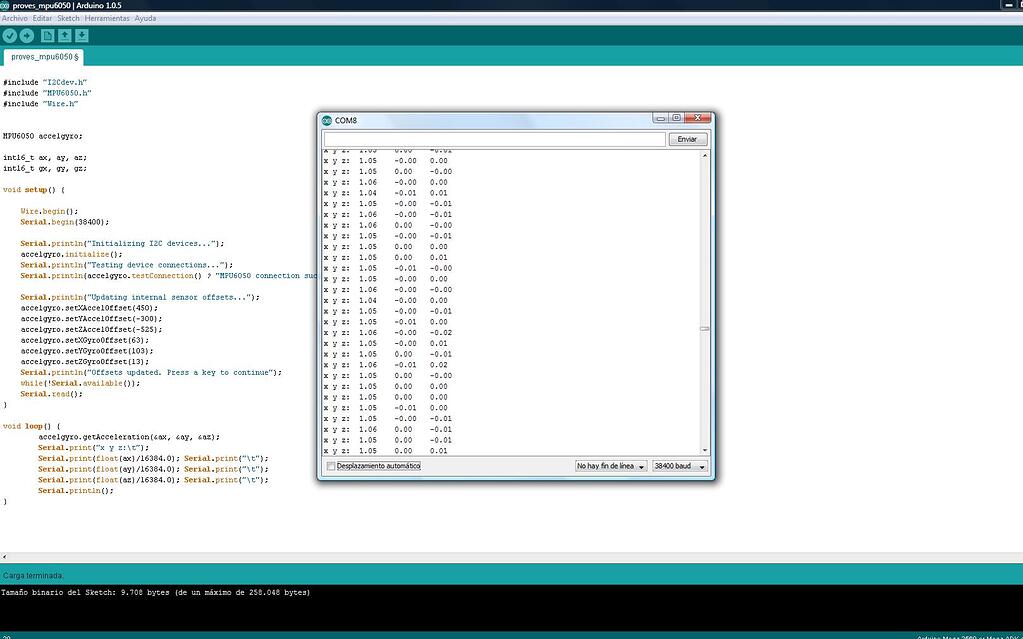Click the Verify checkmark toolbar icon

pos(10,36)
